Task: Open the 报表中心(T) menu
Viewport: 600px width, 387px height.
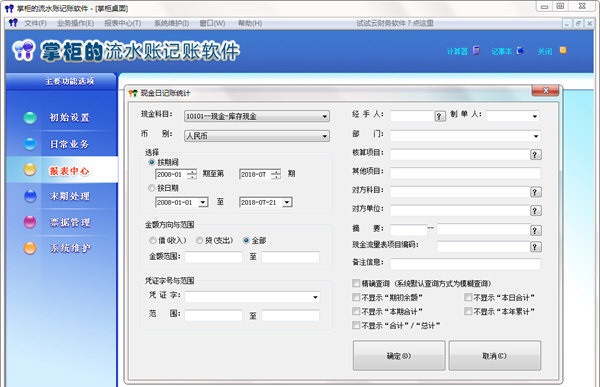Action: [x=123, y=23]
